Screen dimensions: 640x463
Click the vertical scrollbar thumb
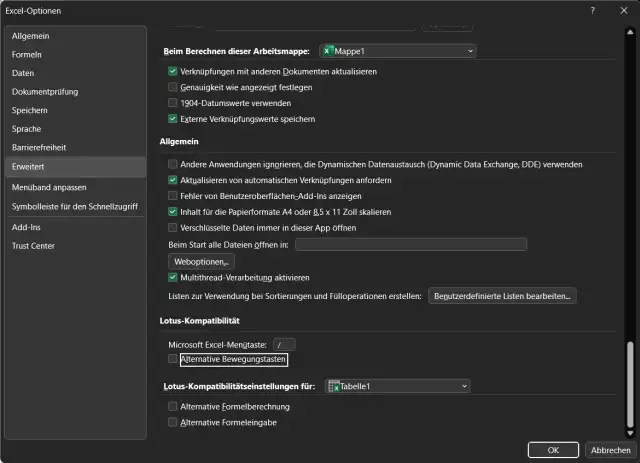[630, 385]
